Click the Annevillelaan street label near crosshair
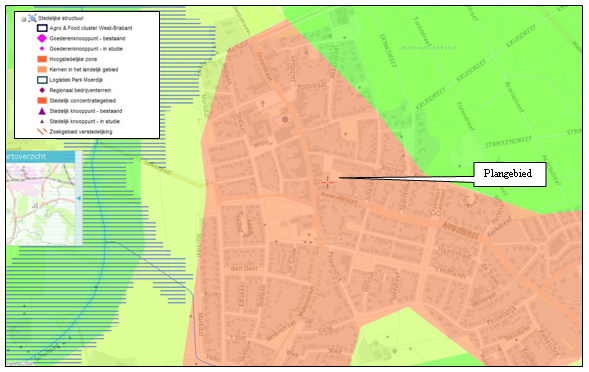This screenshot has width=589, height=372. coord(339,197)
